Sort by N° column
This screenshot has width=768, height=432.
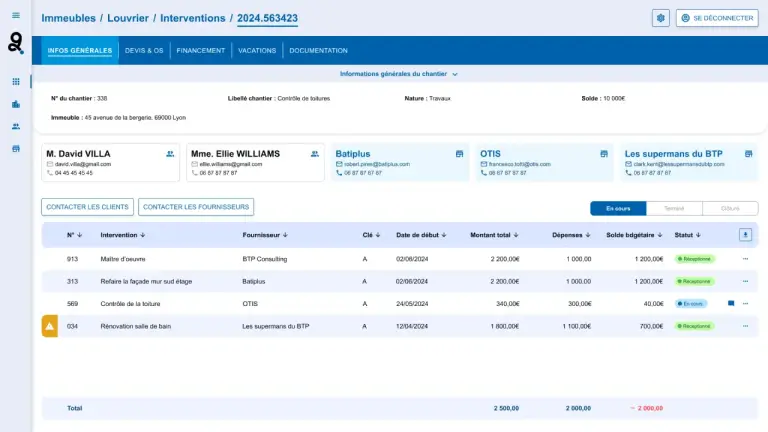point(74,235)
